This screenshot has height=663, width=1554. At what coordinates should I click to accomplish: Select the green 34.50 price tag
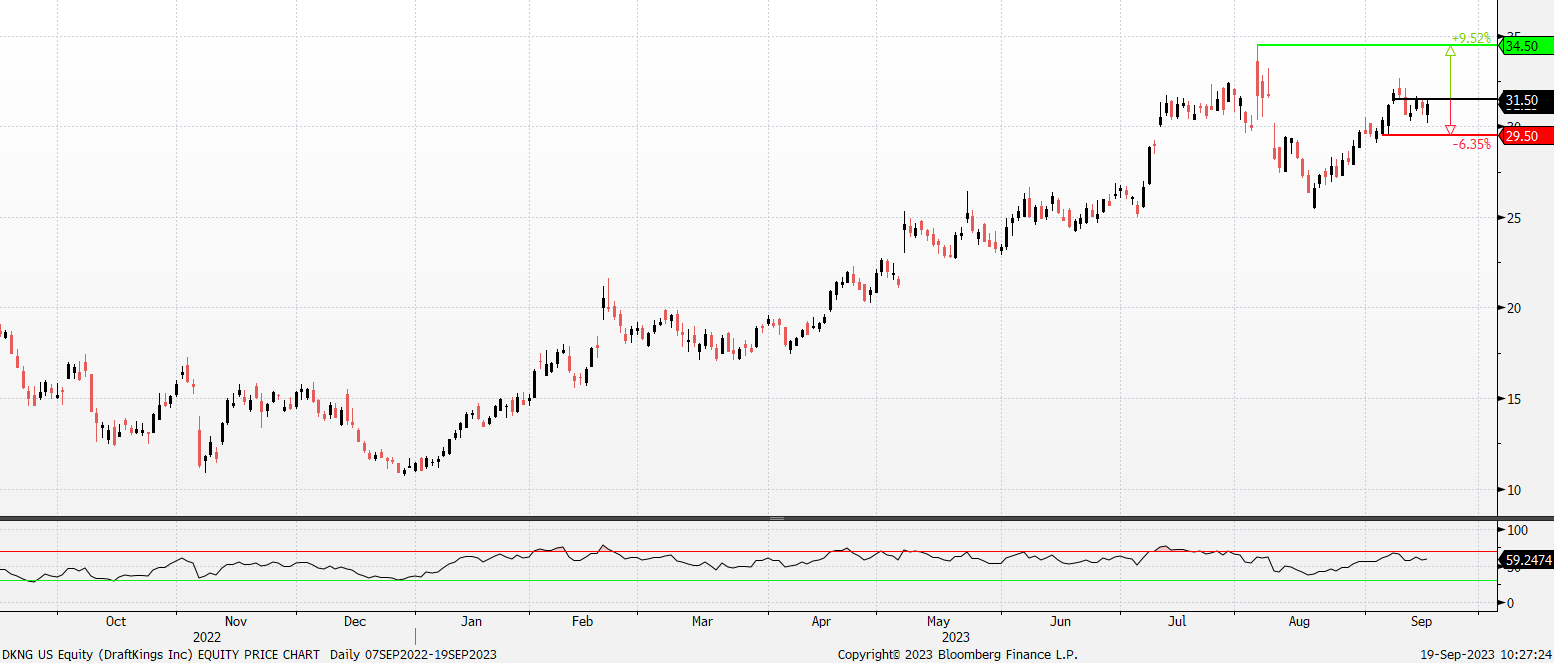[x=1526, y=46]
